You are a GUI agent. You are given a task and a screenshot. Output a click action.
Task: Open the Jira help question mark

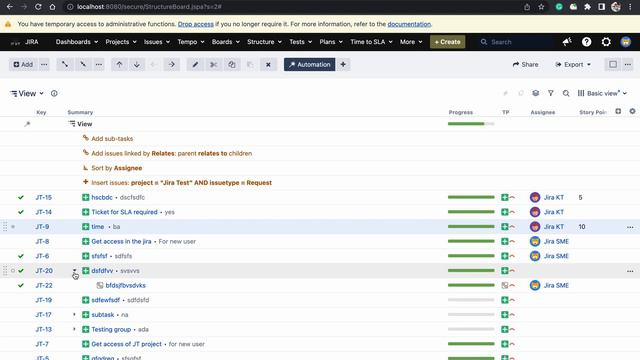[587, 42]
